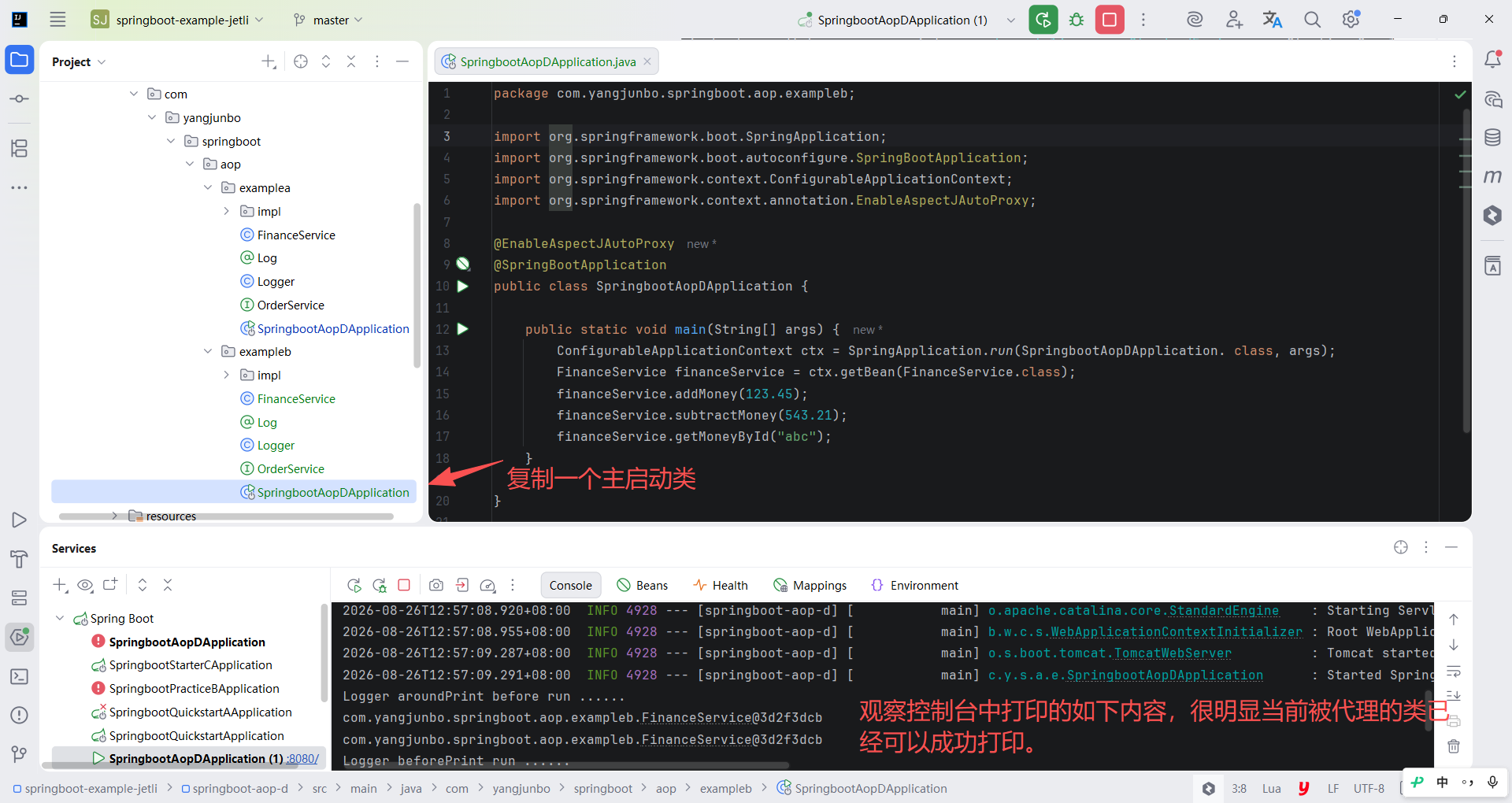Viewport: 1512px width, 803px height.
Task: Toggle soft-wrap in the console side toolbar
Action: (1454, 672)
